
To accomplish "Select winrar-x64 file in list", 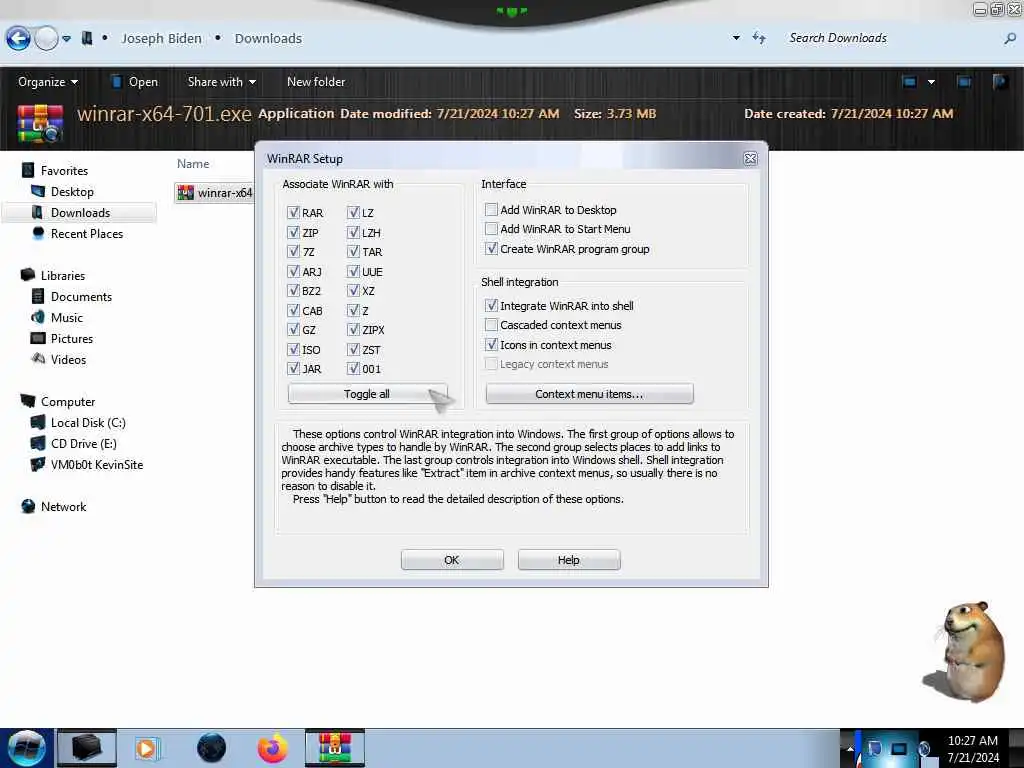I will pyautogui.click(x=215, y=193).
